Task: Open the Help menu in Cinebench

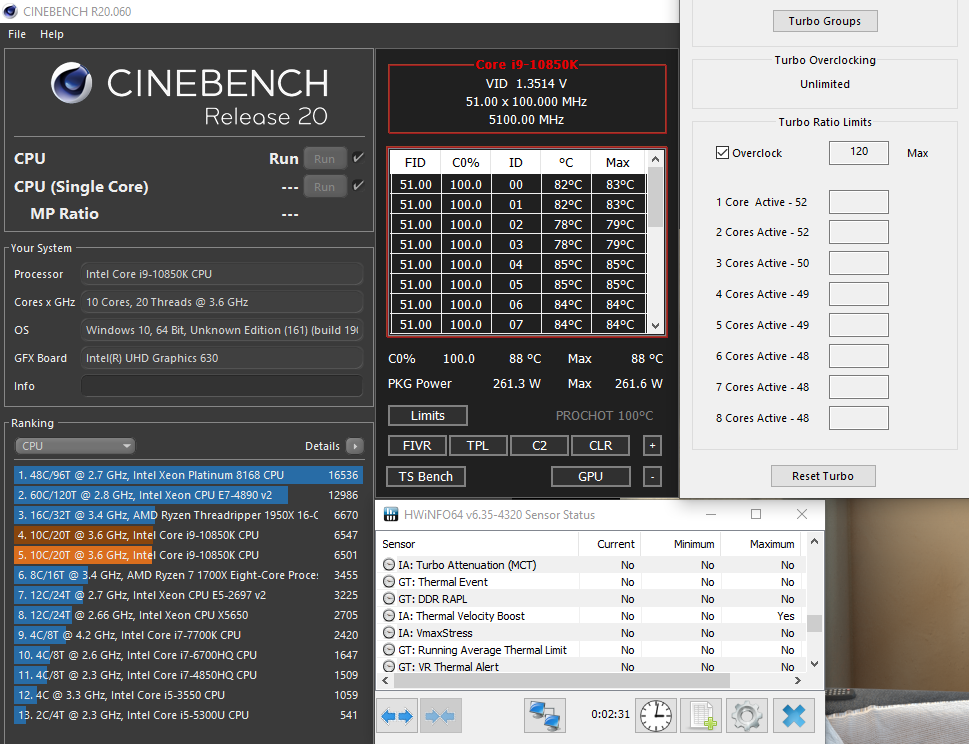Action: [52, 34]
